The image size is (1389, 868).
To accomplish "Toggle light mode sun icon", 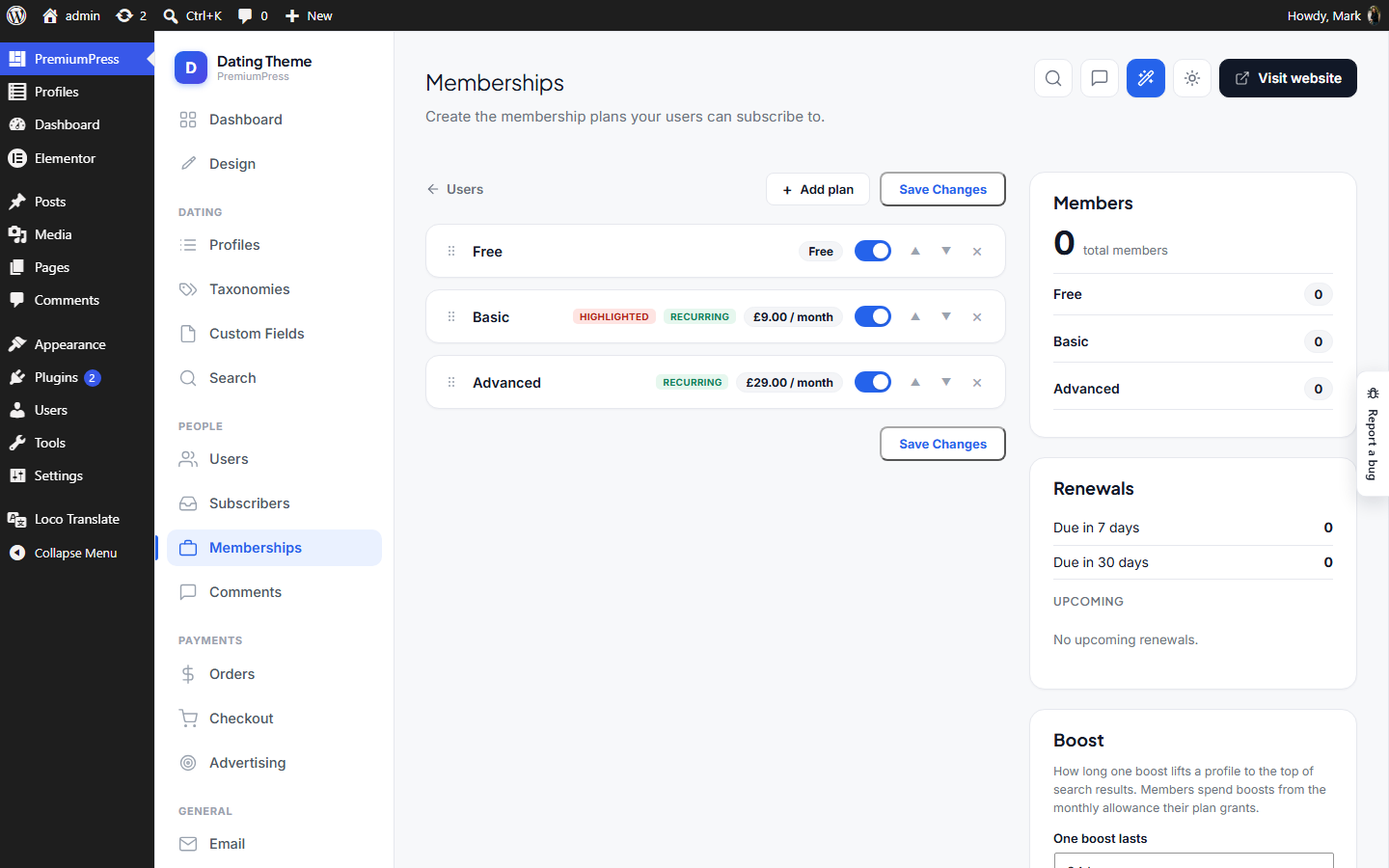I will click(x=1192, y=78).
